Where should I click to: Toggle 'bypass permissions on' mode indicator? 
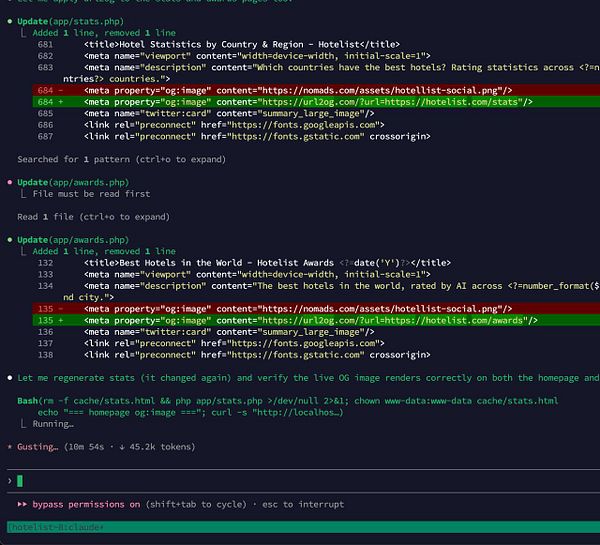86,504
